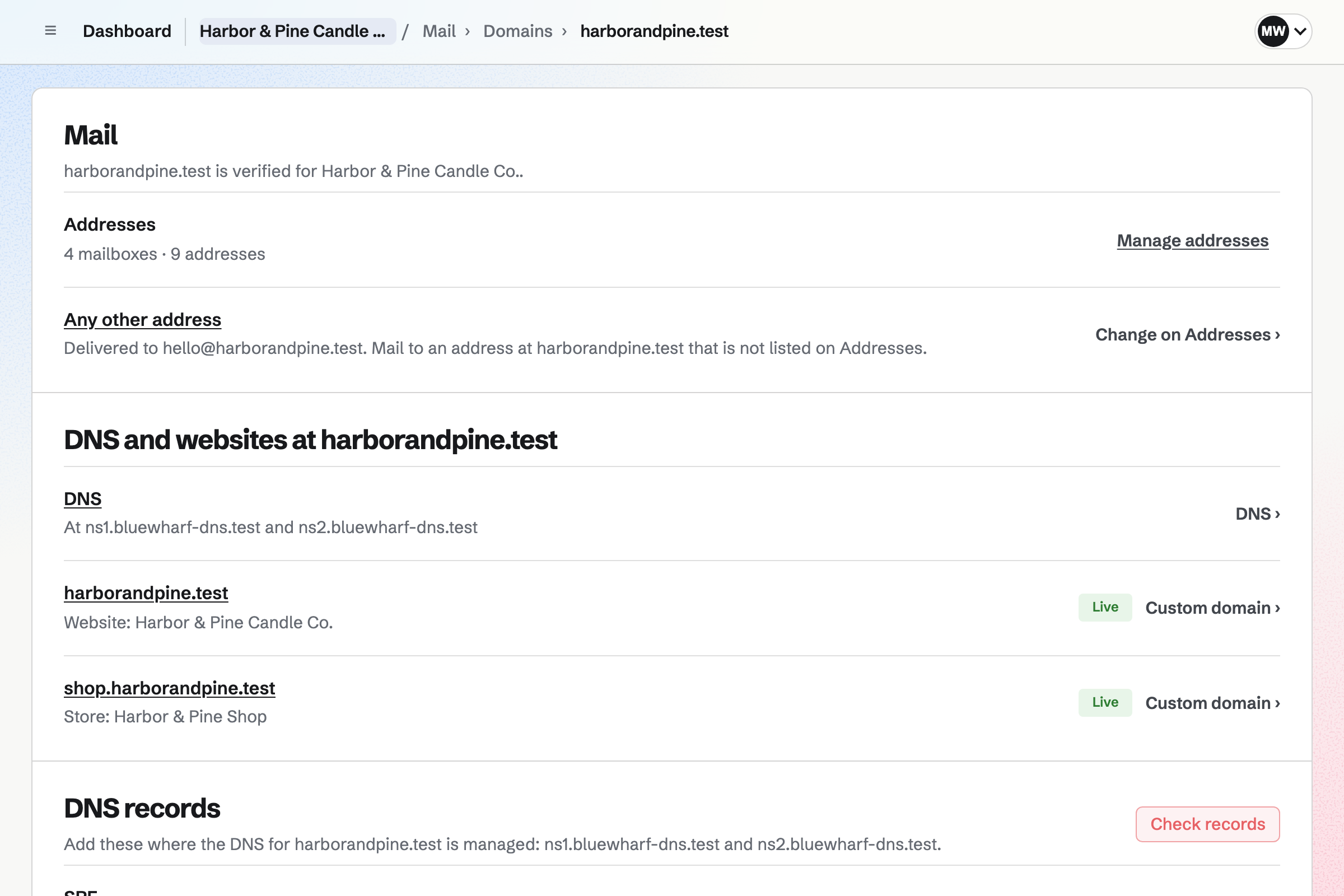Click the 'DNS records' heading
1344x896 pixels.
[142, 808]
